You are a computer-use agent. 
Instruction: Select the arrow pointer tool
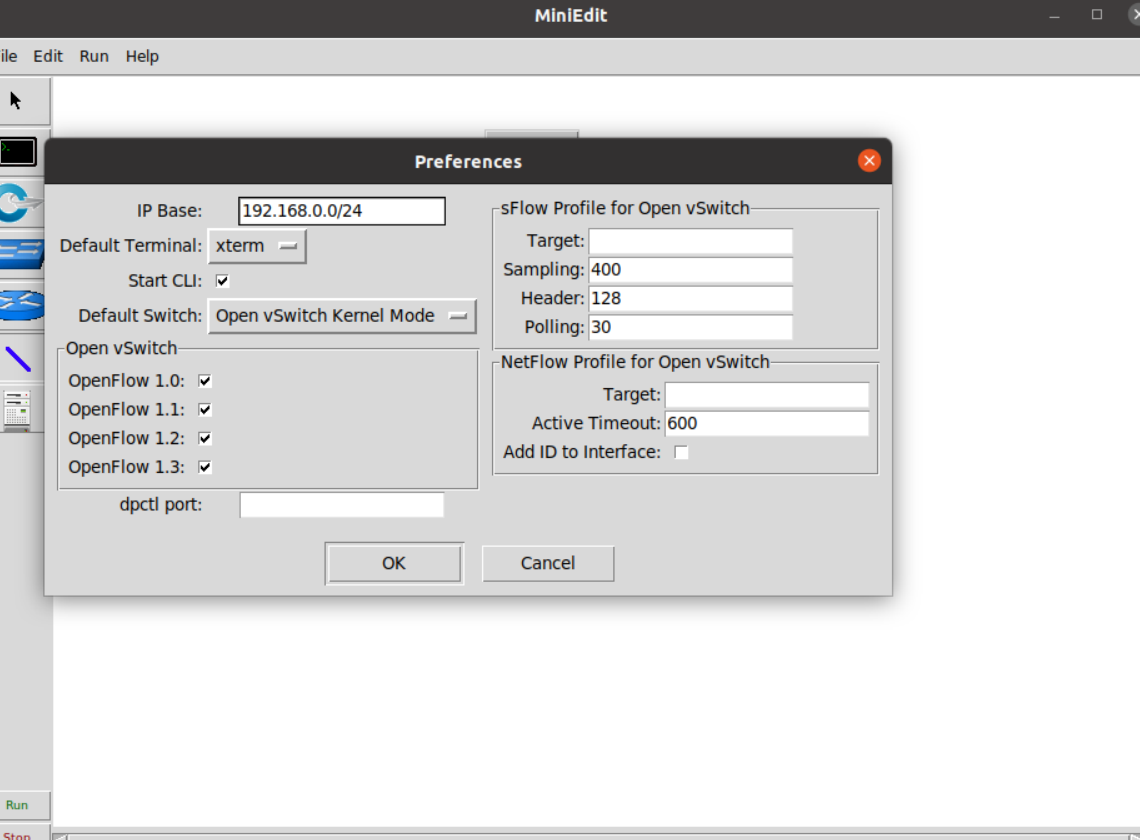coord(16,100)
